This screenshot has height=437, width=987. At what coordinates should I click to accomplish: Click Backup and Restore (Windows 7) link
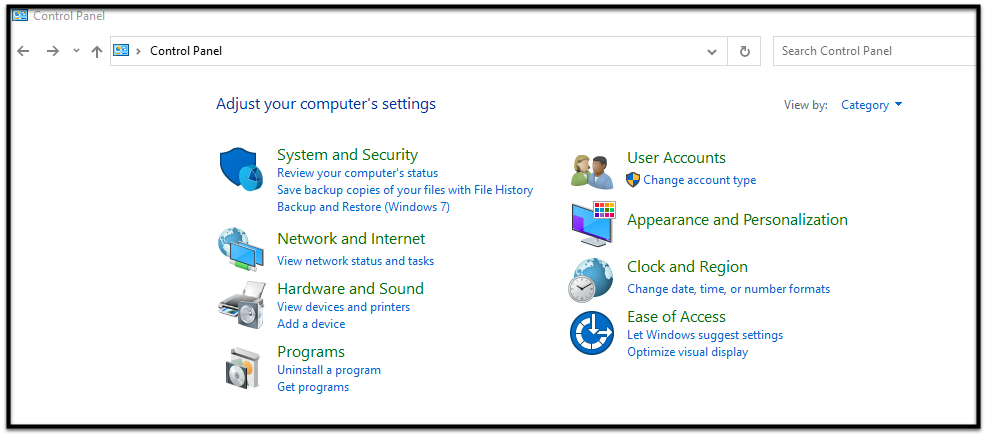(363, 207)
